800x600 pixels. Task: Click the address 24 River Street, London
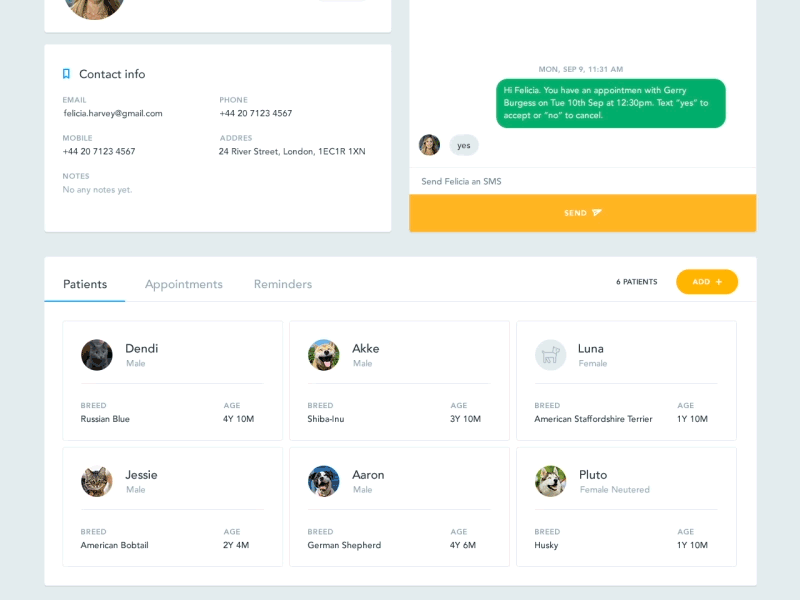click(292, 152)
